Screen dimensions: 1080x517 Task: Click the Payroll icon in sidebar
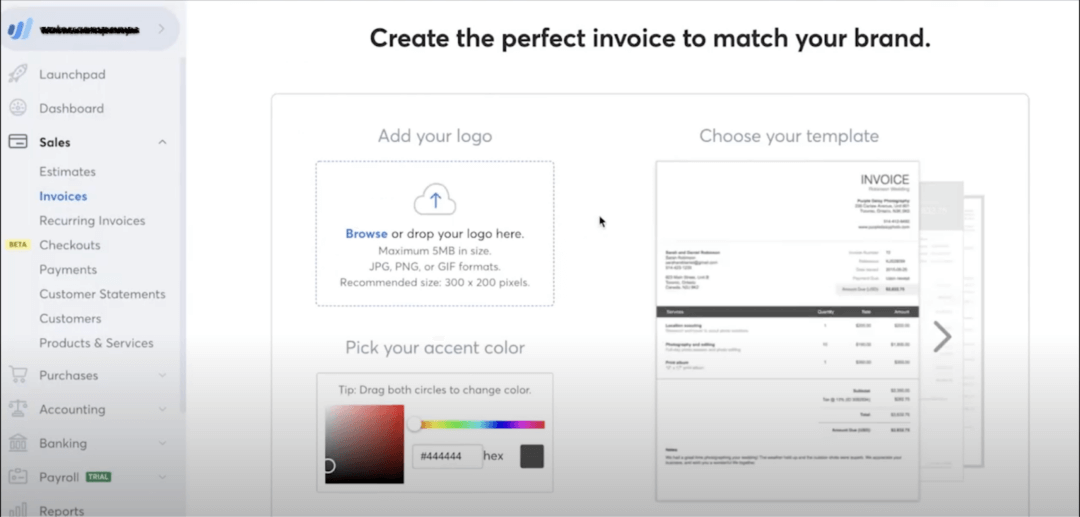pos(18,477)
